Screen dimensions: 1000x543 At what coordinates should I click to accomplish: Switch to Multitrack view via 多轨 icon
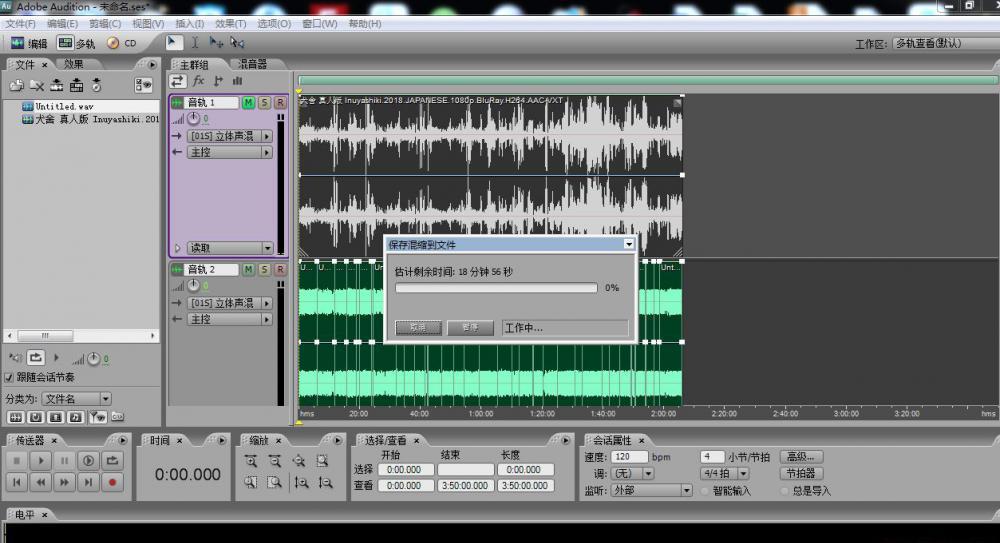pos(77,43)
